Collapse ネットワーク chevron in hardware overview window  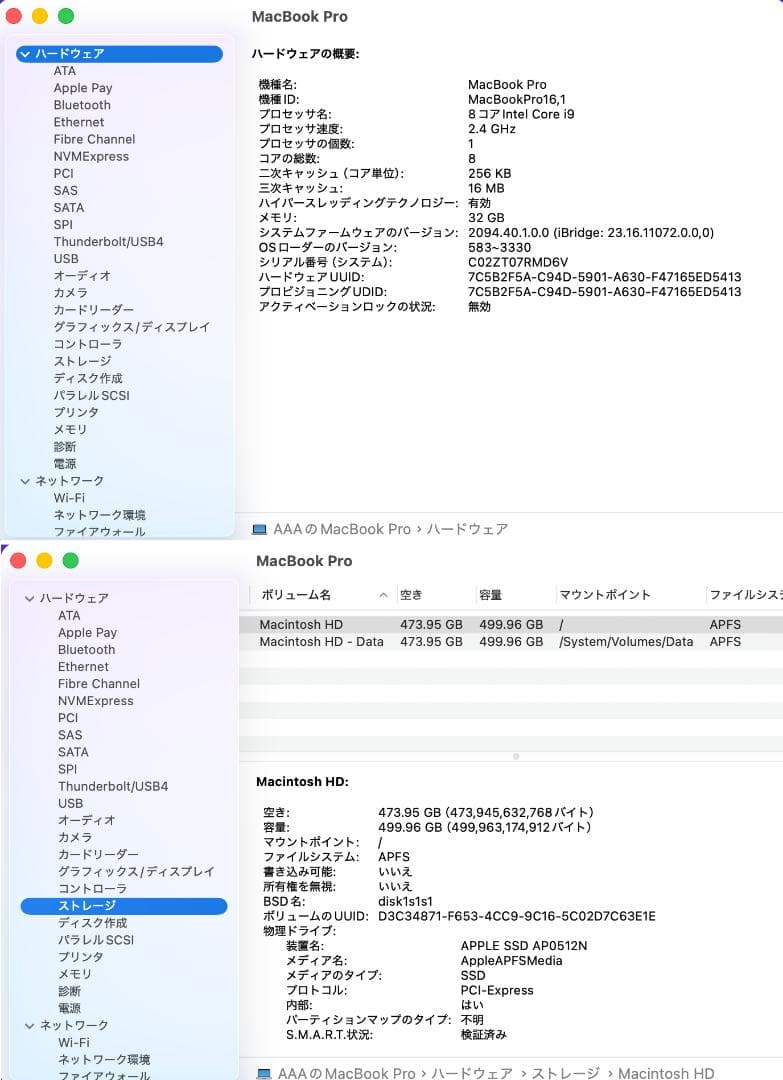click(25, 481)
